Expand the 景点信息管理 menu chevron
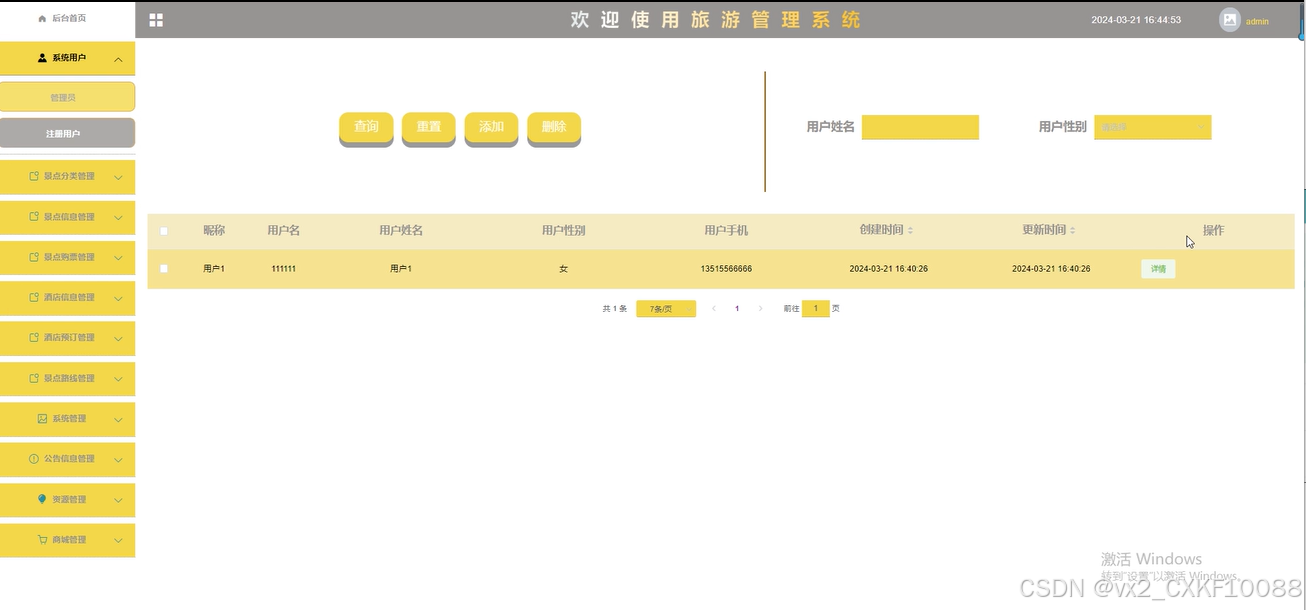Screen dimensions: 1306x610 (x=118, y=217)
